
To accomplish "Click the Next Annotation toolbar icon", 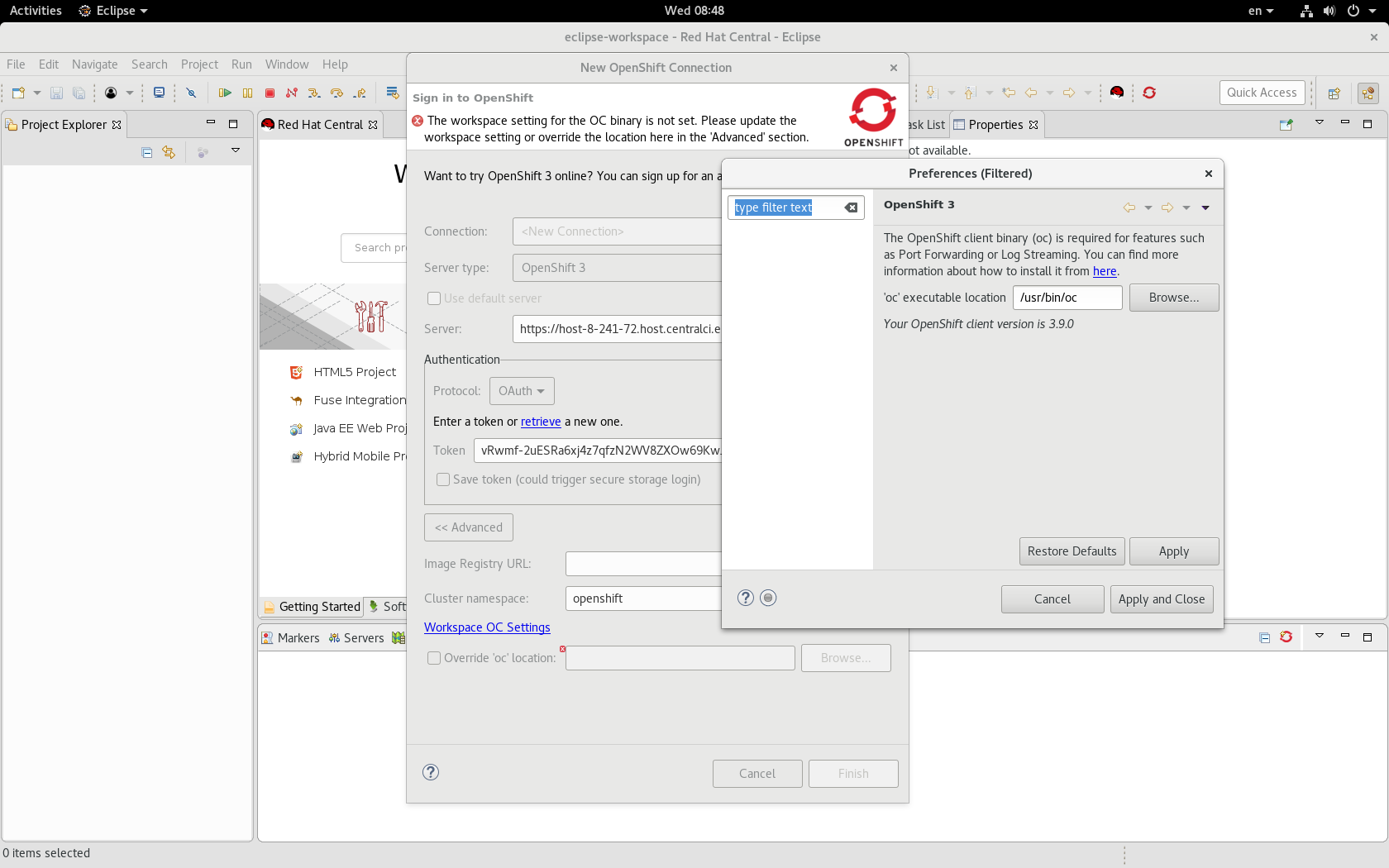I will (x=932, y=93).
